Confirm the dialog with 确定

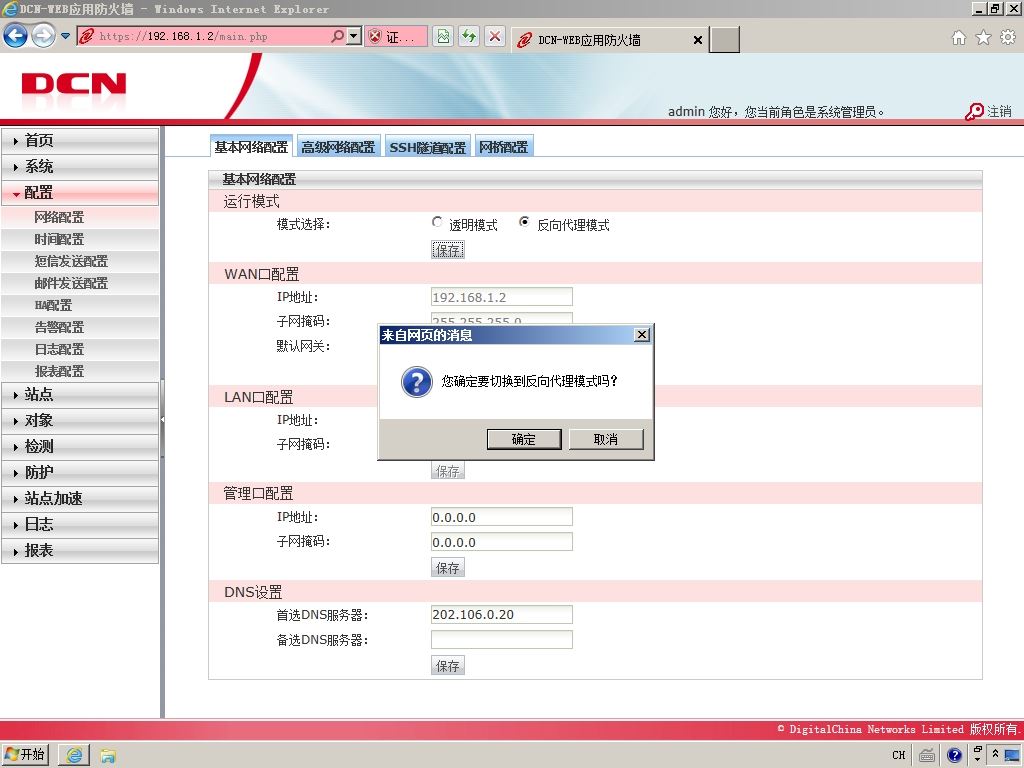tap(524, 439)
